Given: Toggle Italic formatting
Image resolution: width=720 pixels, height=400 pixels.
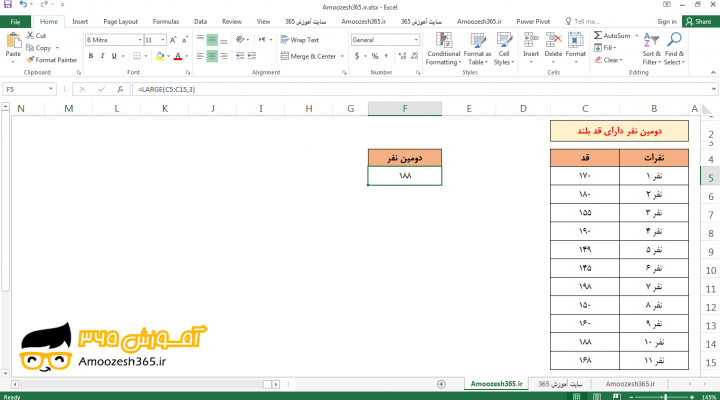Looking at the screenshot, I should [102, 56].
